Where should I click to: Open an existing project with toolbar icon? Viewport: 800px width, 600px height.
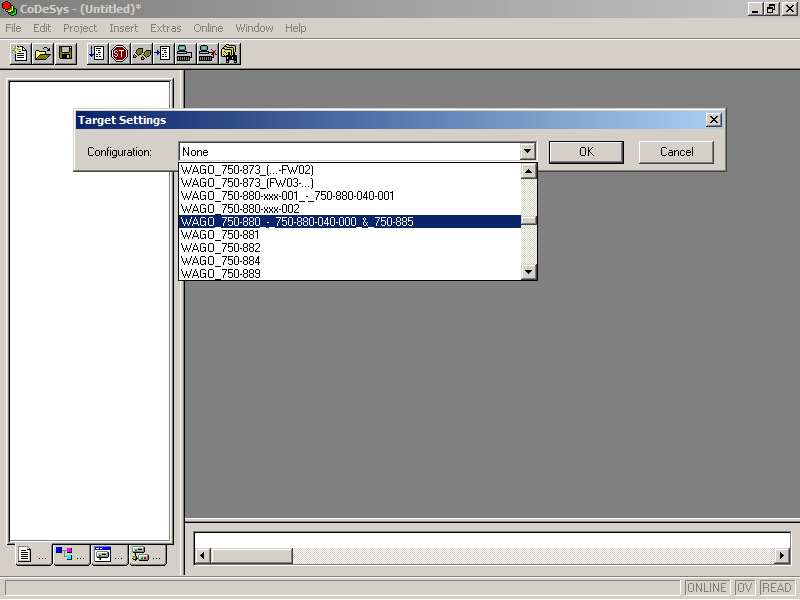pos(42,53)
